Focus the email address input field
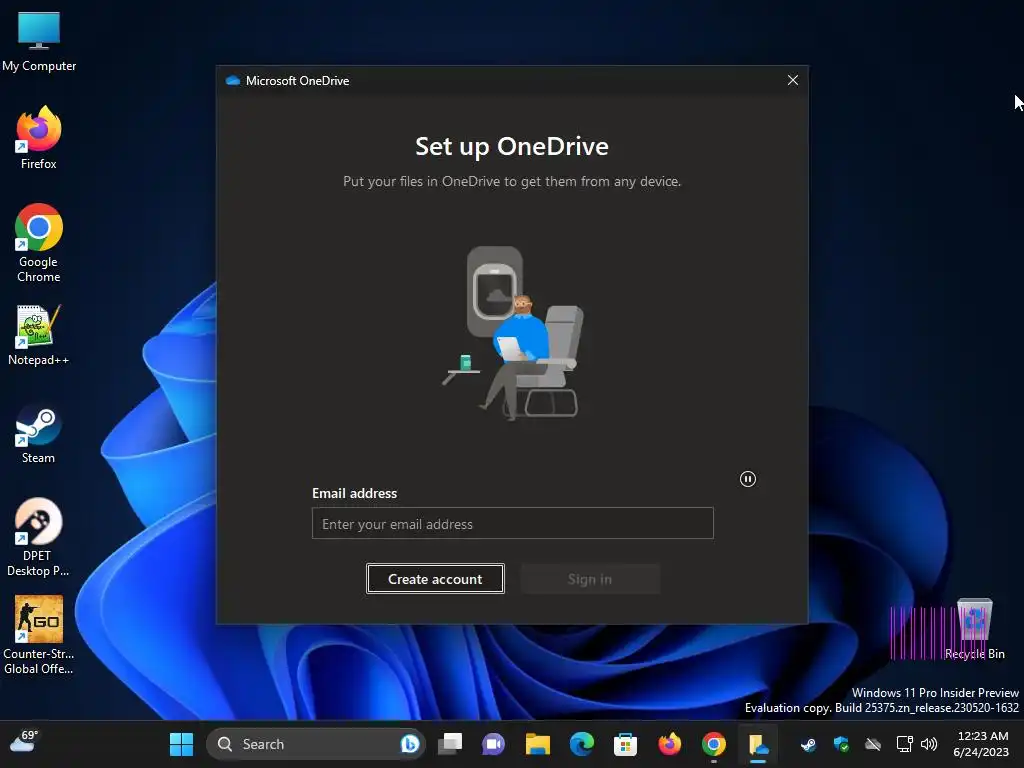The height and width of the screenshot is (768, 1024). coord(513,523)
